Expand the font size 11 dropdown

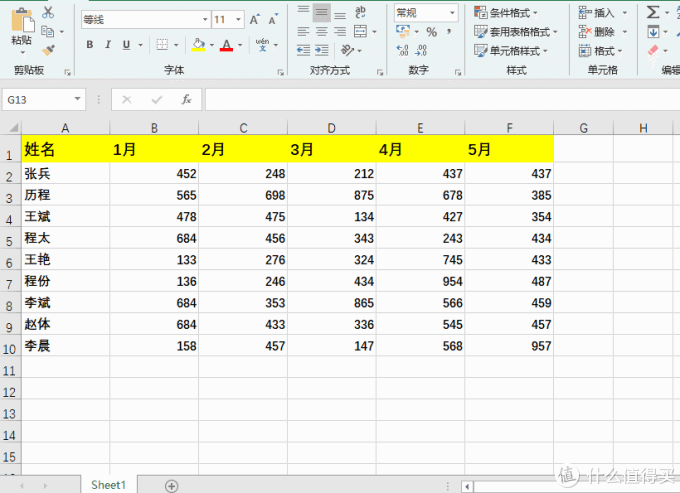pos(238,19)
